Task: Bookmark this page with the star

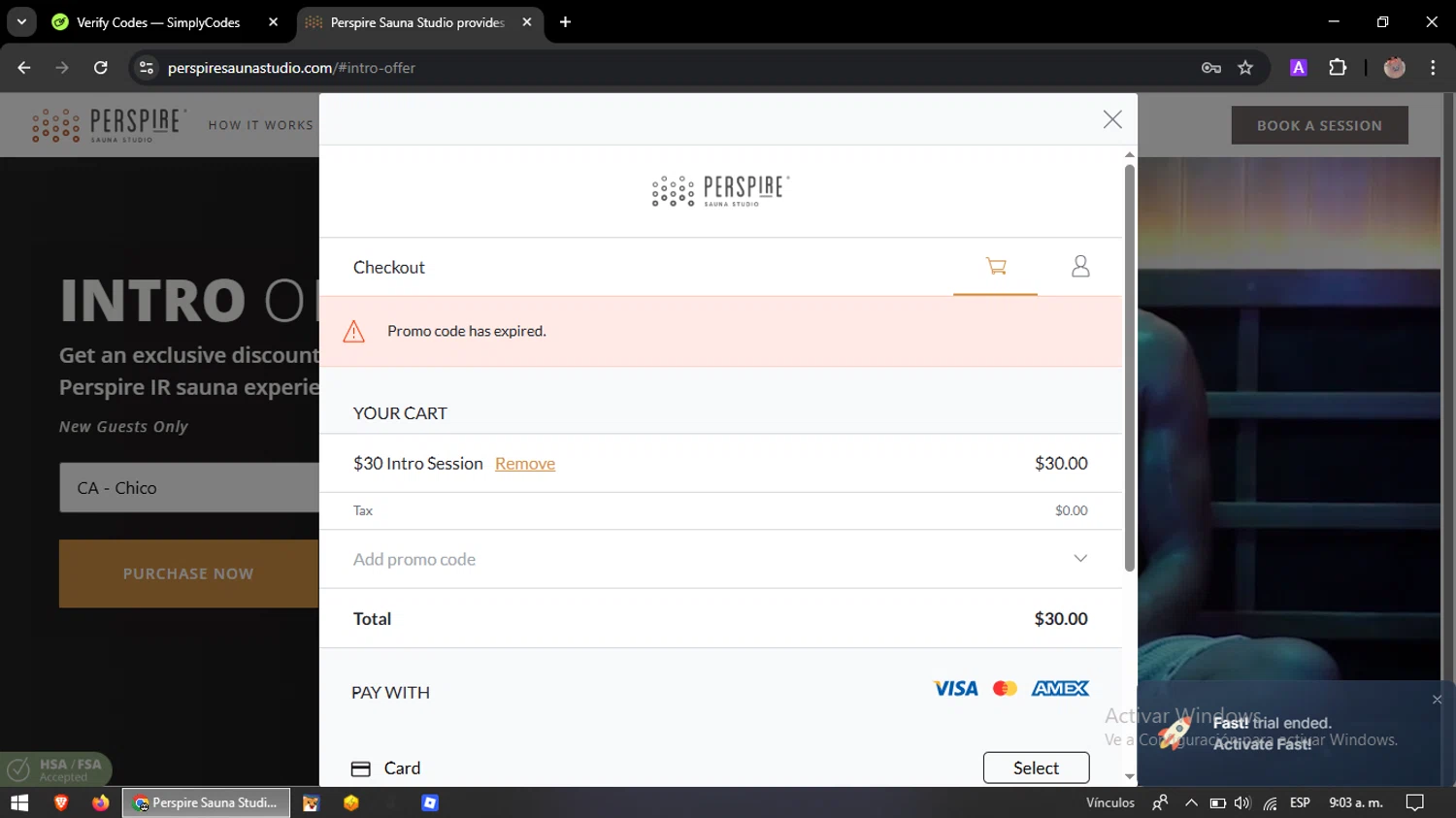Action: [x=1245, y=68]
